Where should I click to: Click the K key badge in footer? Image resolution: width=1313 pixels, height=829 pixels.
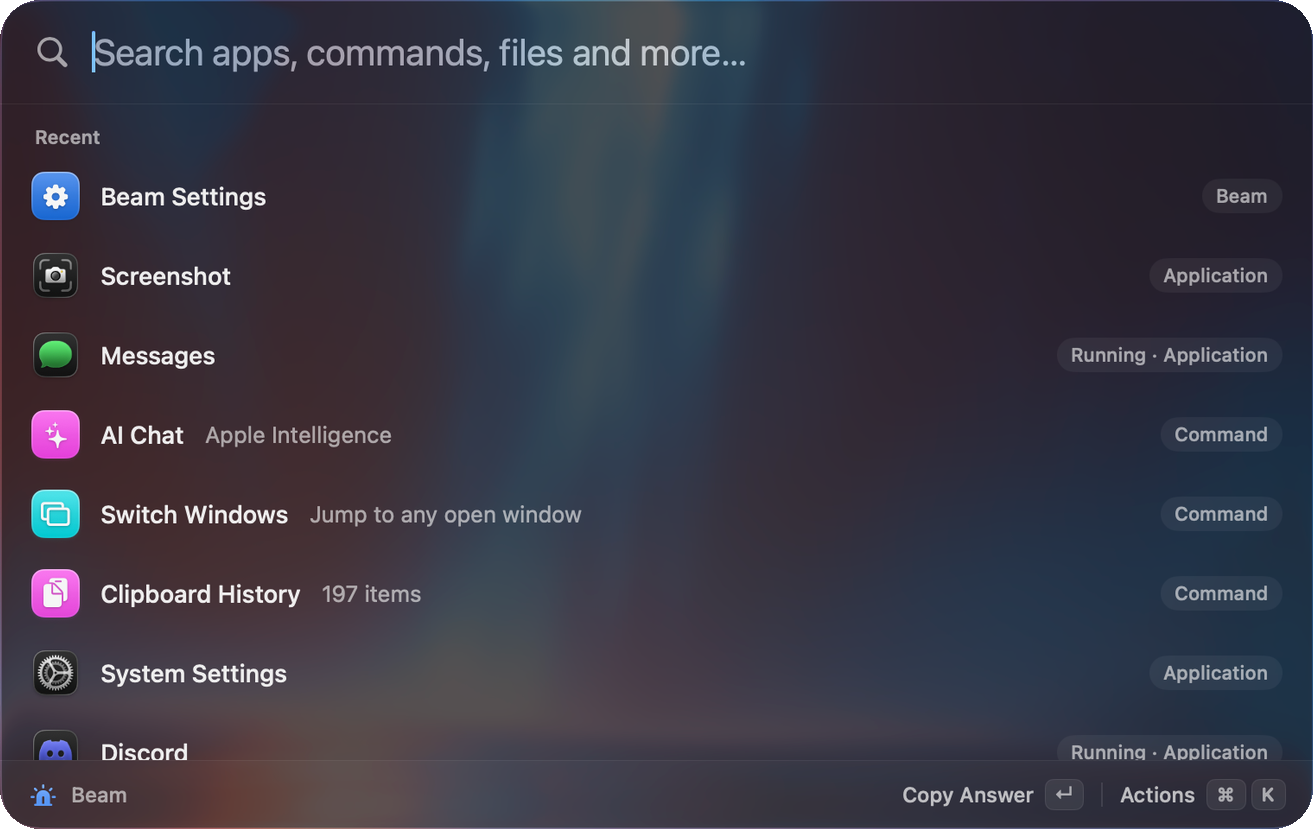(1267, 795)
